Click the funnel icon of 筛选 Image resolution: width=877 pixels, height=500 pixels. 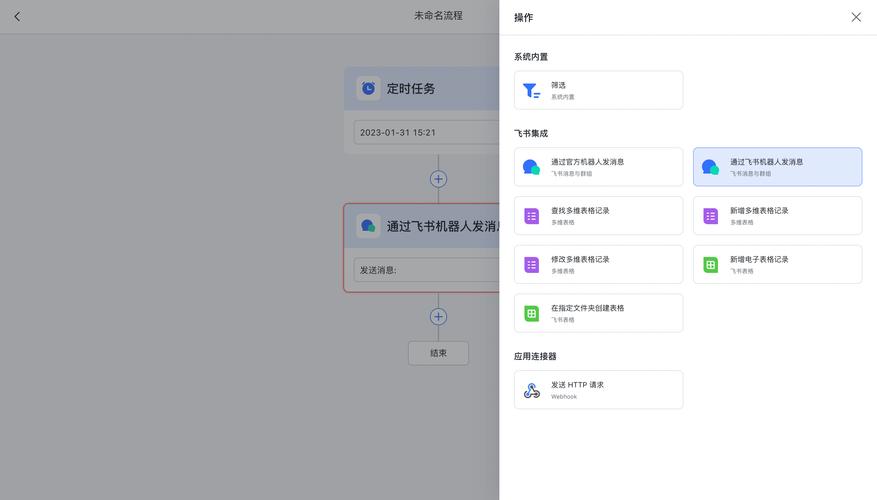click(x=531, y=91)
